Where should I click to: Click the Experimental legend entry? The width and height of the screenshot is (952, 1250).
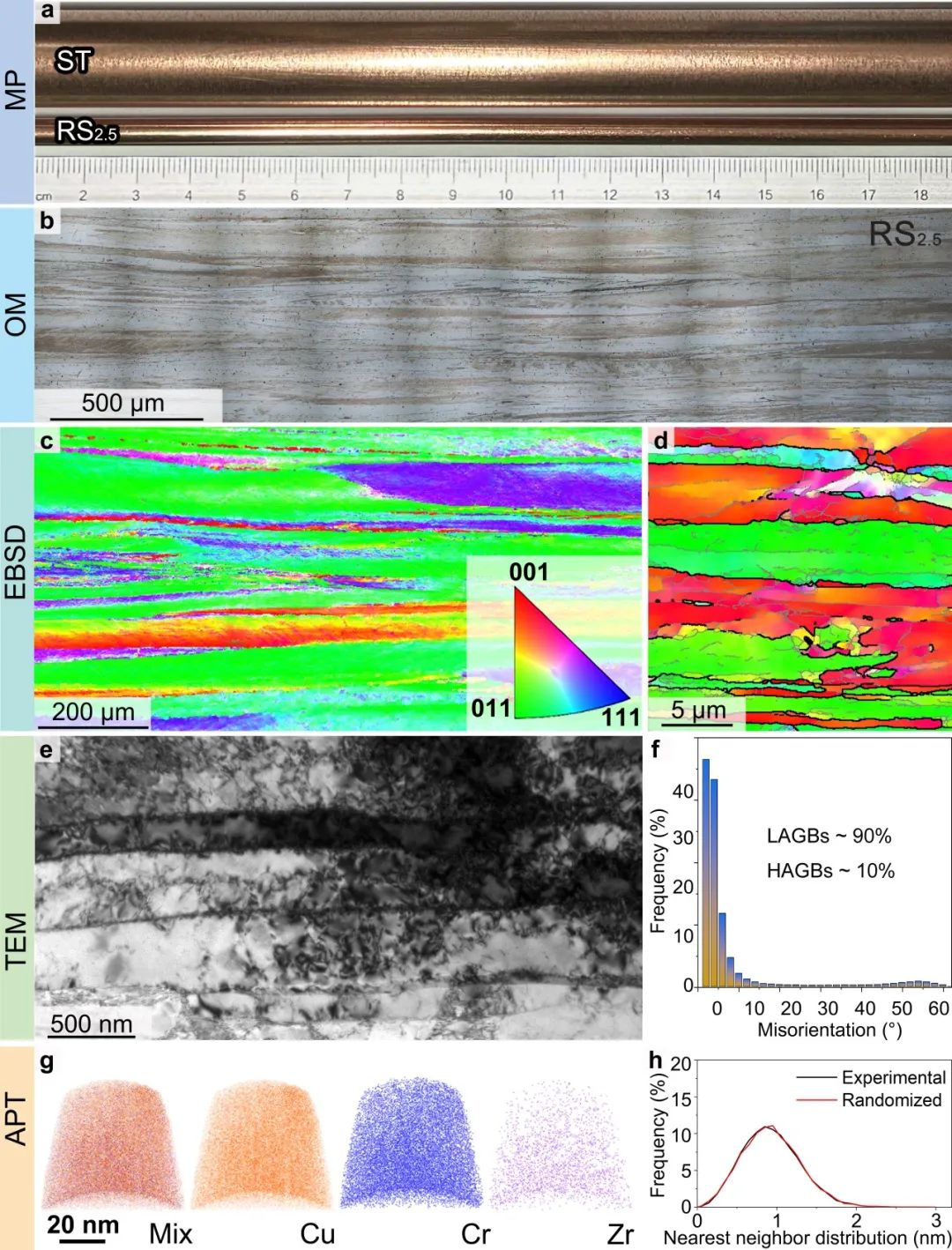point(892,1077)
